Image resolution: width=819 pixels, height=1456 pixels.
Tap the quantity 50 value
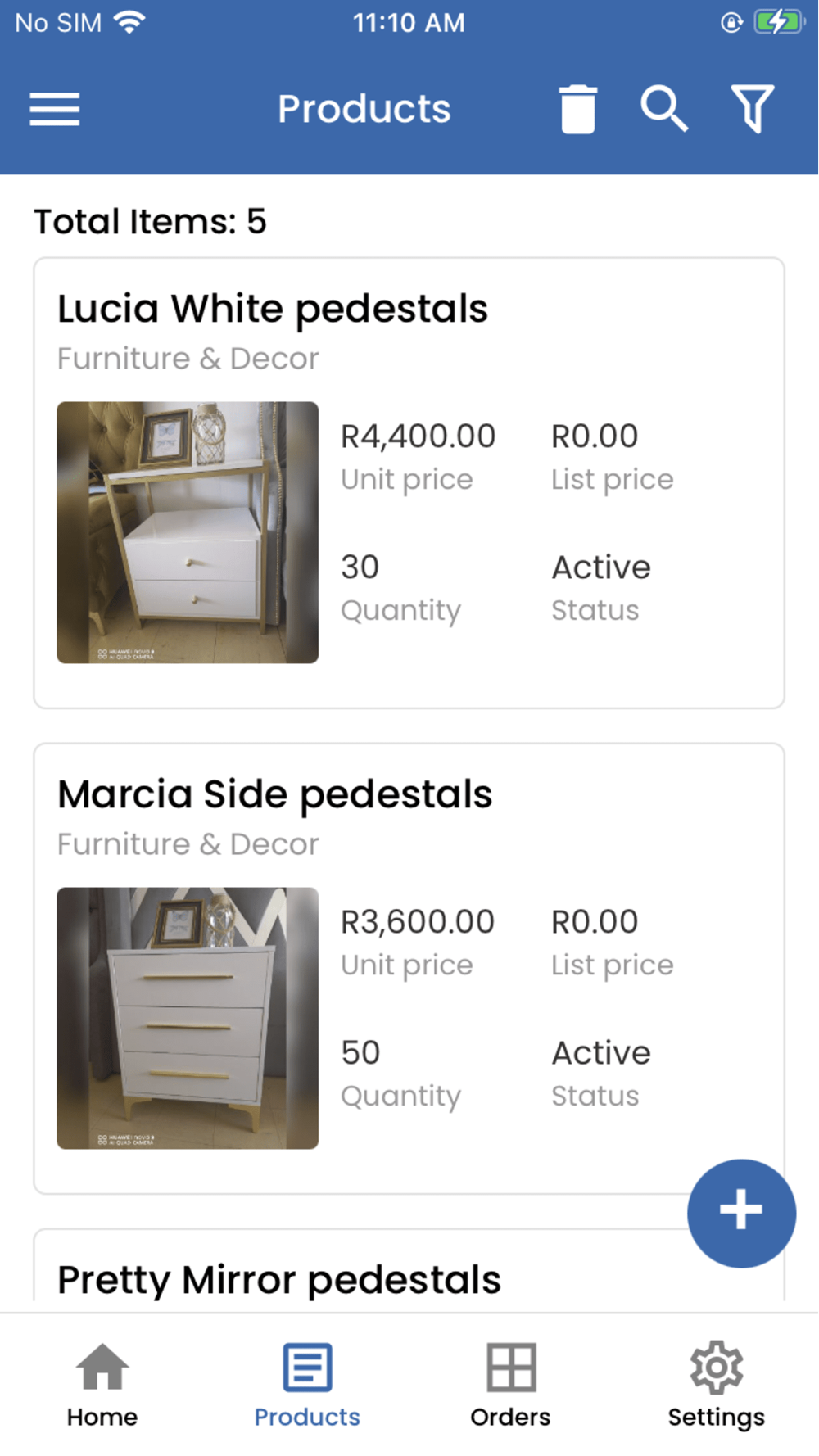[360, 1053]
